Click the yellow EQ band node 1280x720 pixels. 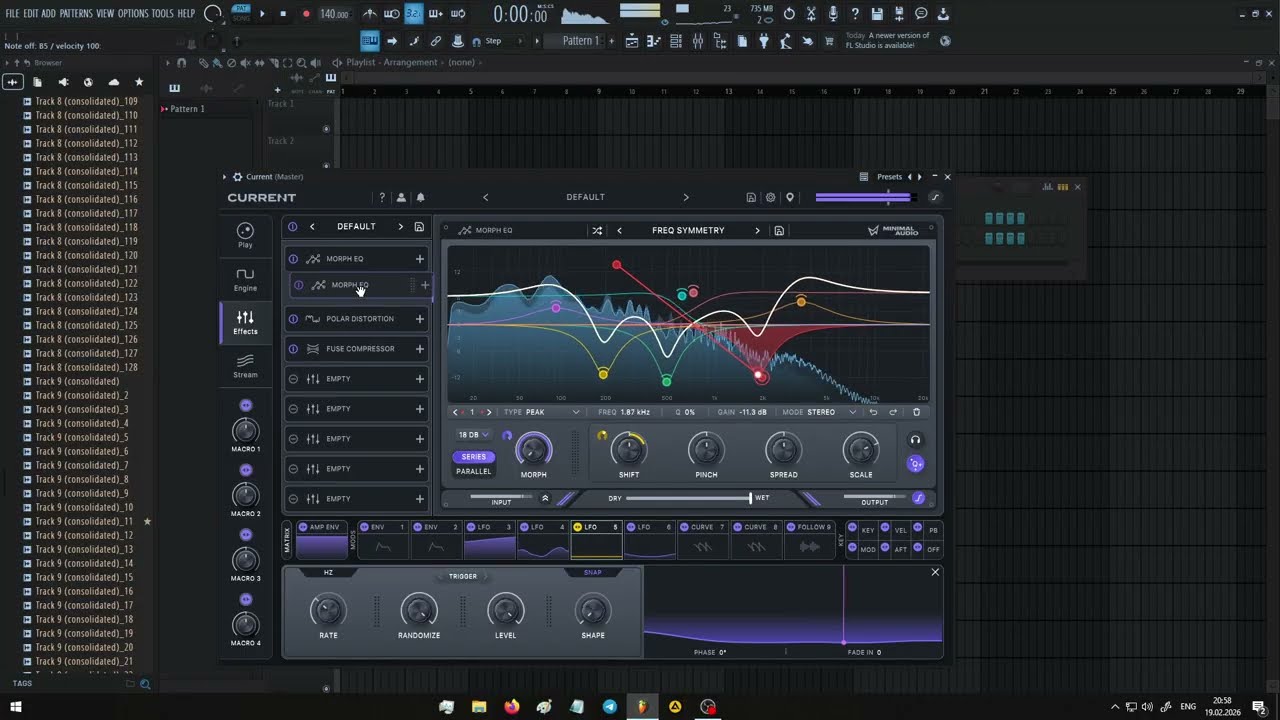tap(603, 374)
